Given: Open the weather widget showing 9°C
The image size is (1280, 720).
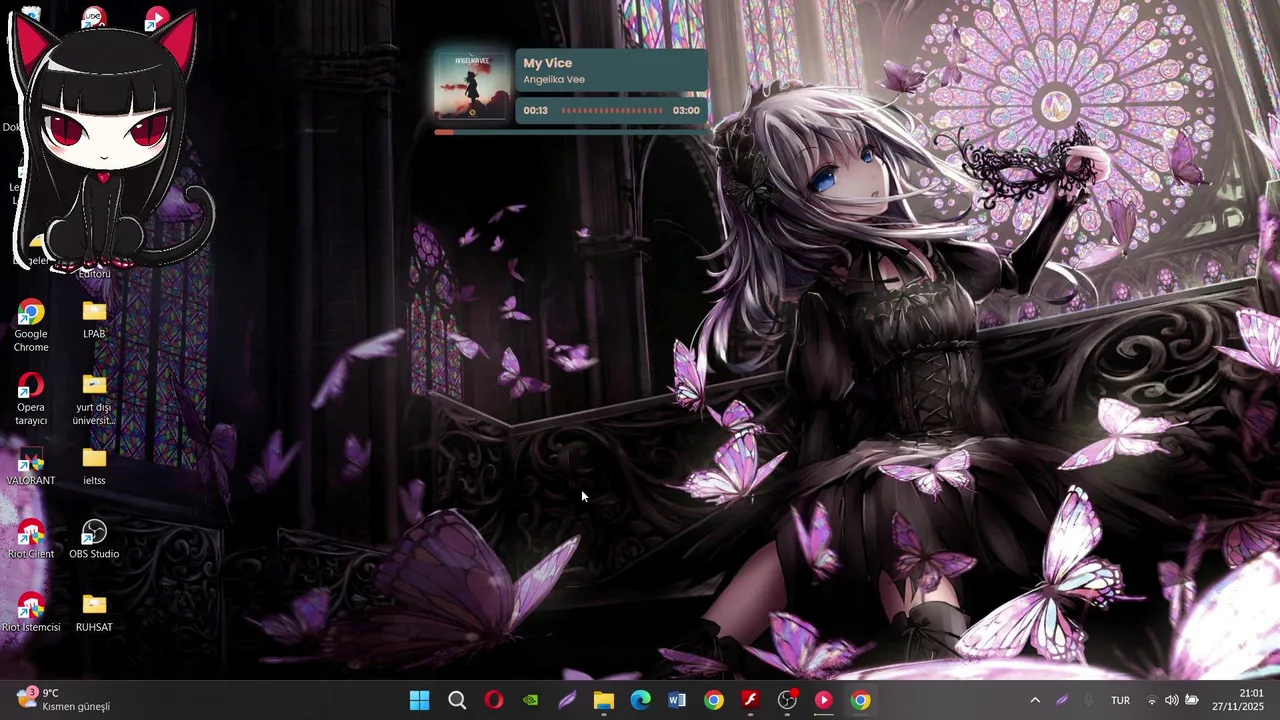Looking at the screenshot, I should pos(62,699).
